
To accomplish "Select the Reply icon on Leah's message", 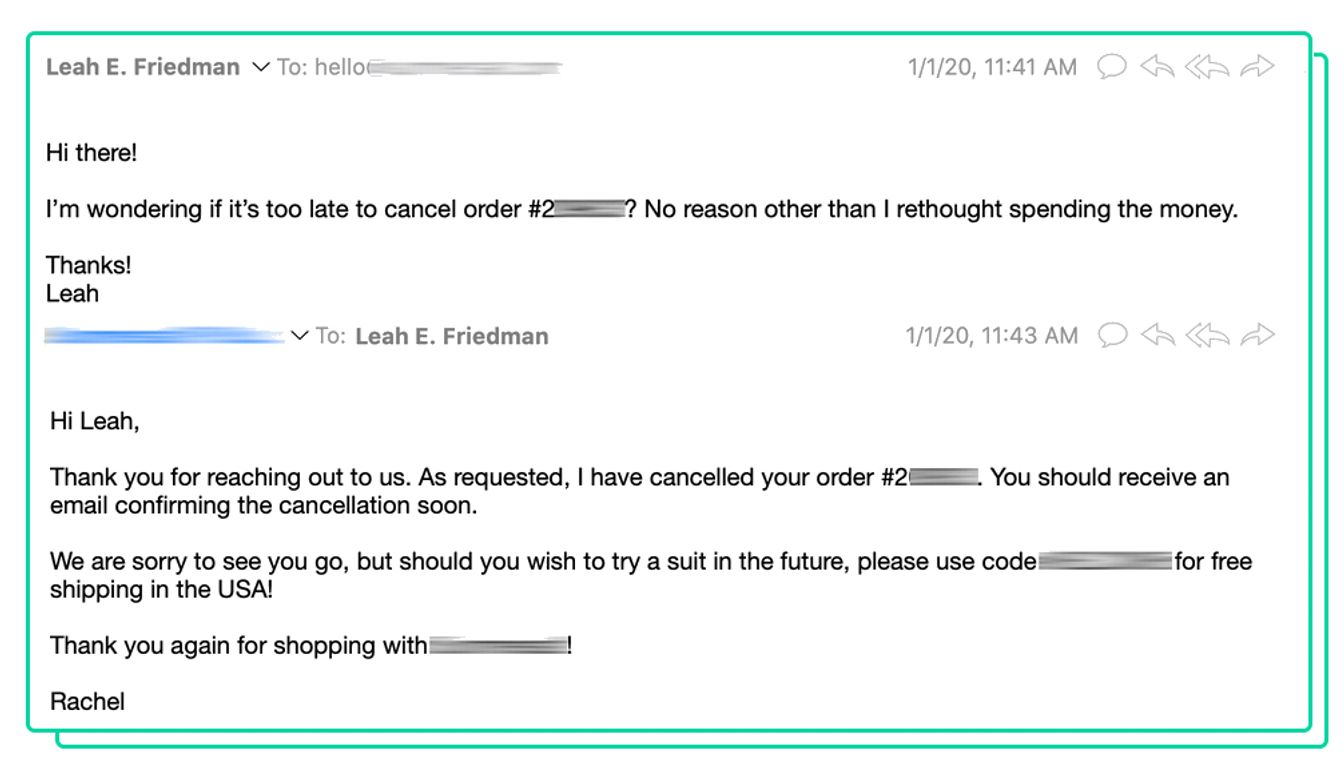I will 1156,66.
